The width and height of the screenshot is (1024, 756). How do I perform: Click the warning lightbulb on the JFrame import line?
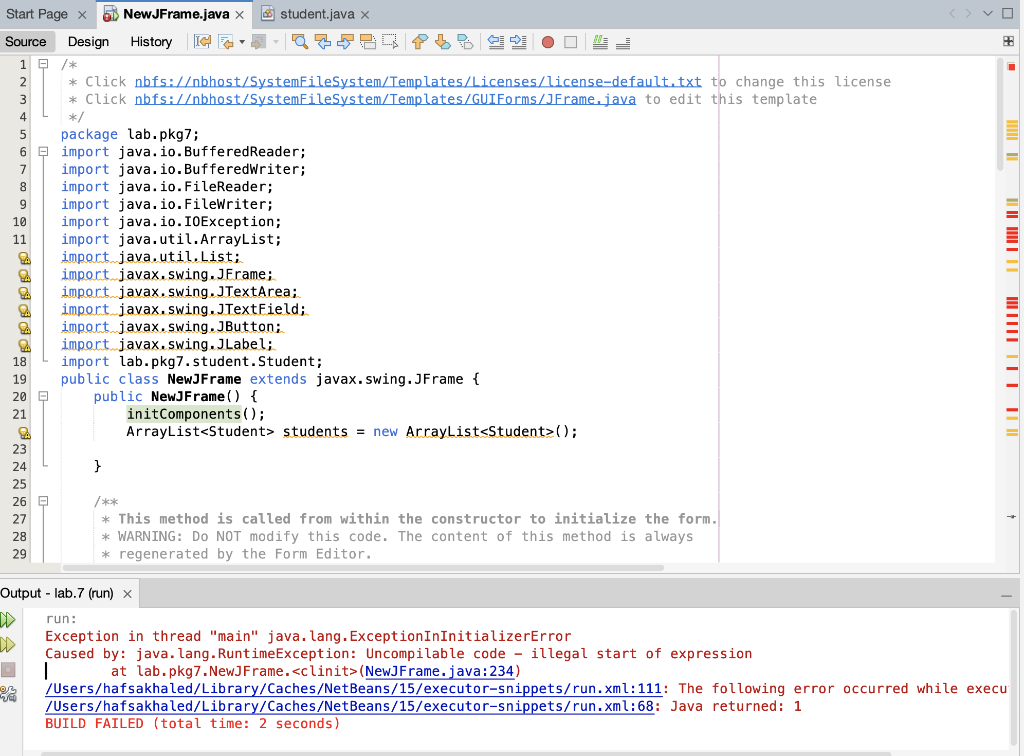24,274
